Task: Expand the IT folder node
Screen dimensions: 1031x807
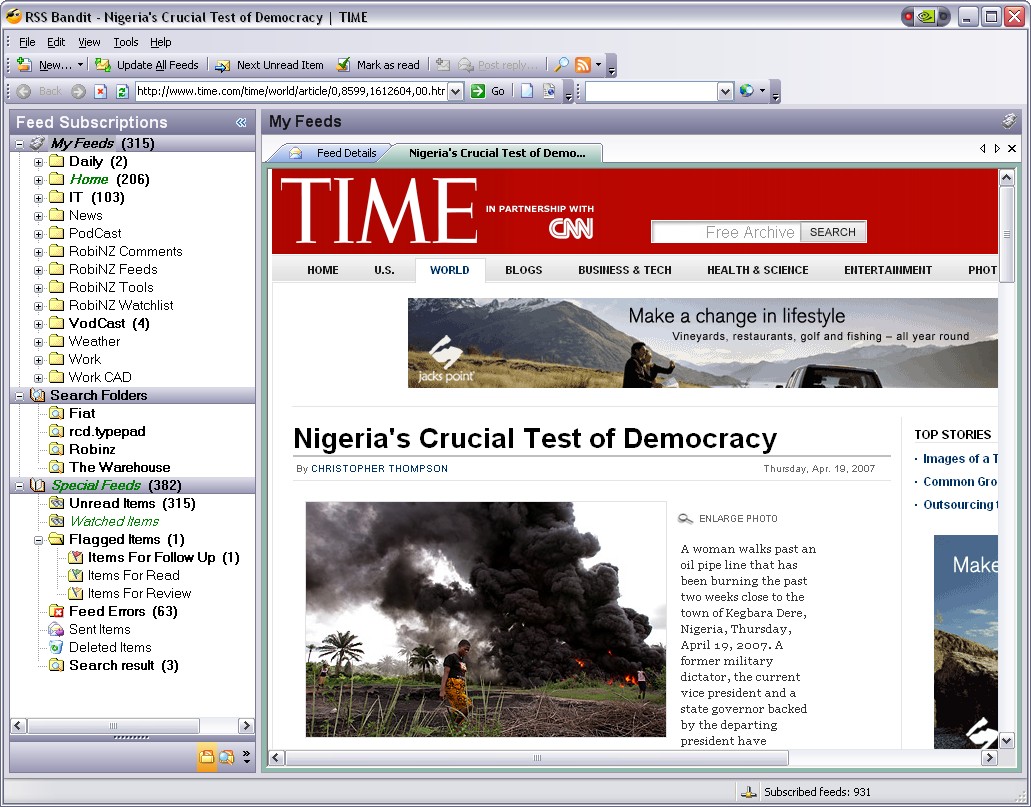Action: pyautogui.click(x=39, y=198)
